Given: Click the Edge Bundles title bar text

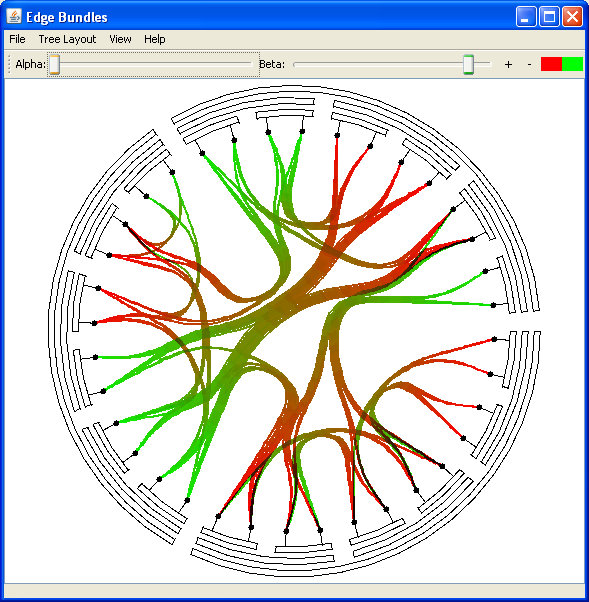Looking at the screenshot, I should click(67, 17).
